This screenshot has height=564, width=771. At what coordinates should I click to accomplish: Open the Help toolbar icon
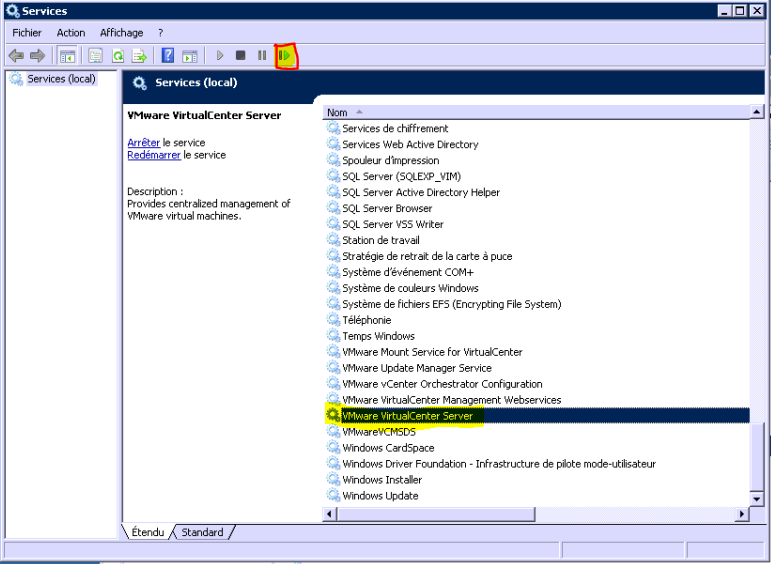point(168,56)
